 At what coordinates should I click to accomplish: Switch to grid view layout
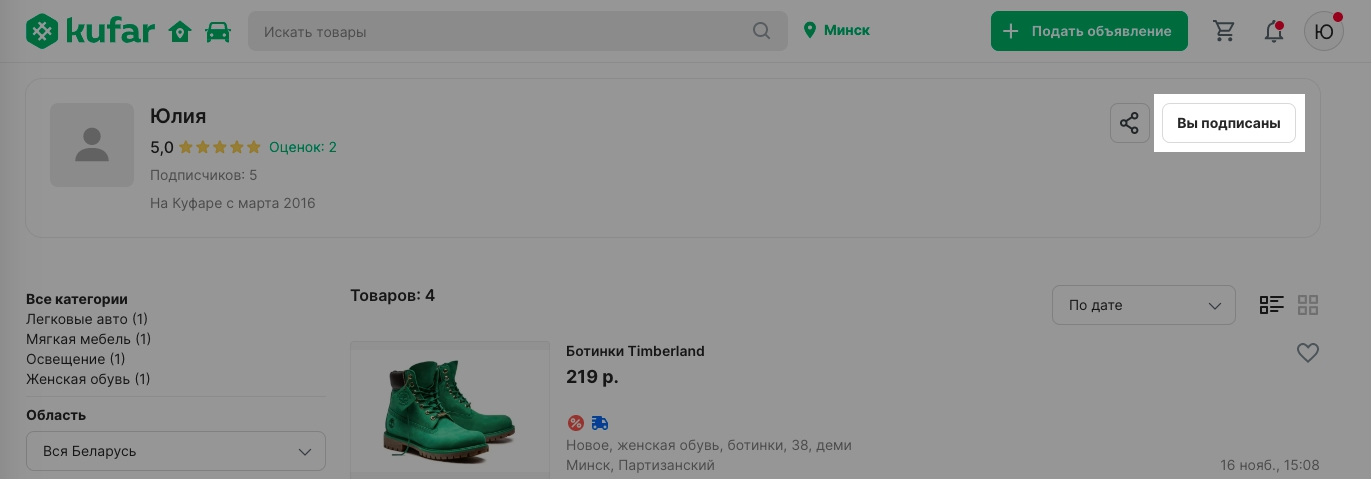(1308, 305)
